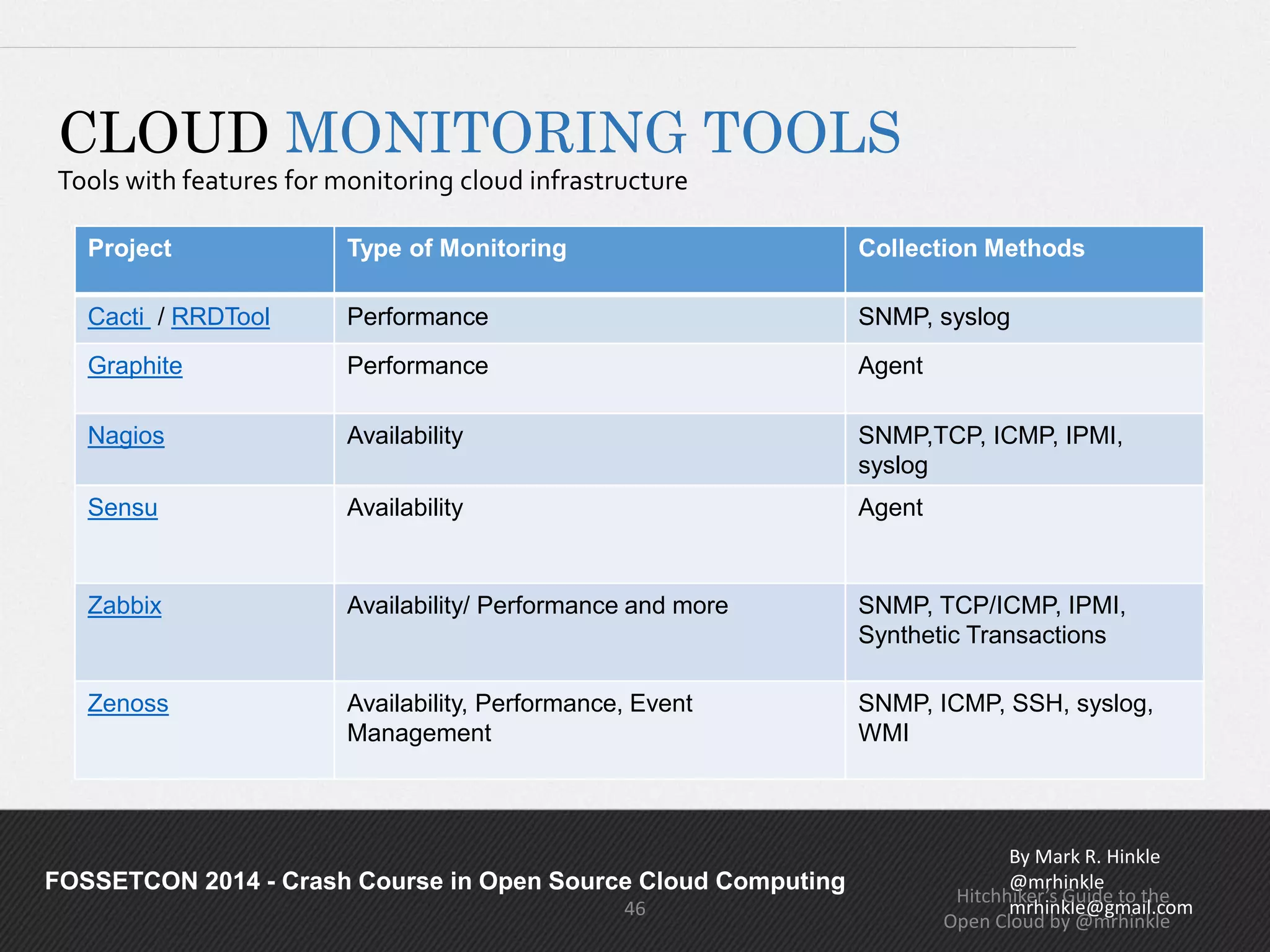This screenshot has width=1270, height=952.
Task: Click the Nagios project link
Action: (126, 436)
